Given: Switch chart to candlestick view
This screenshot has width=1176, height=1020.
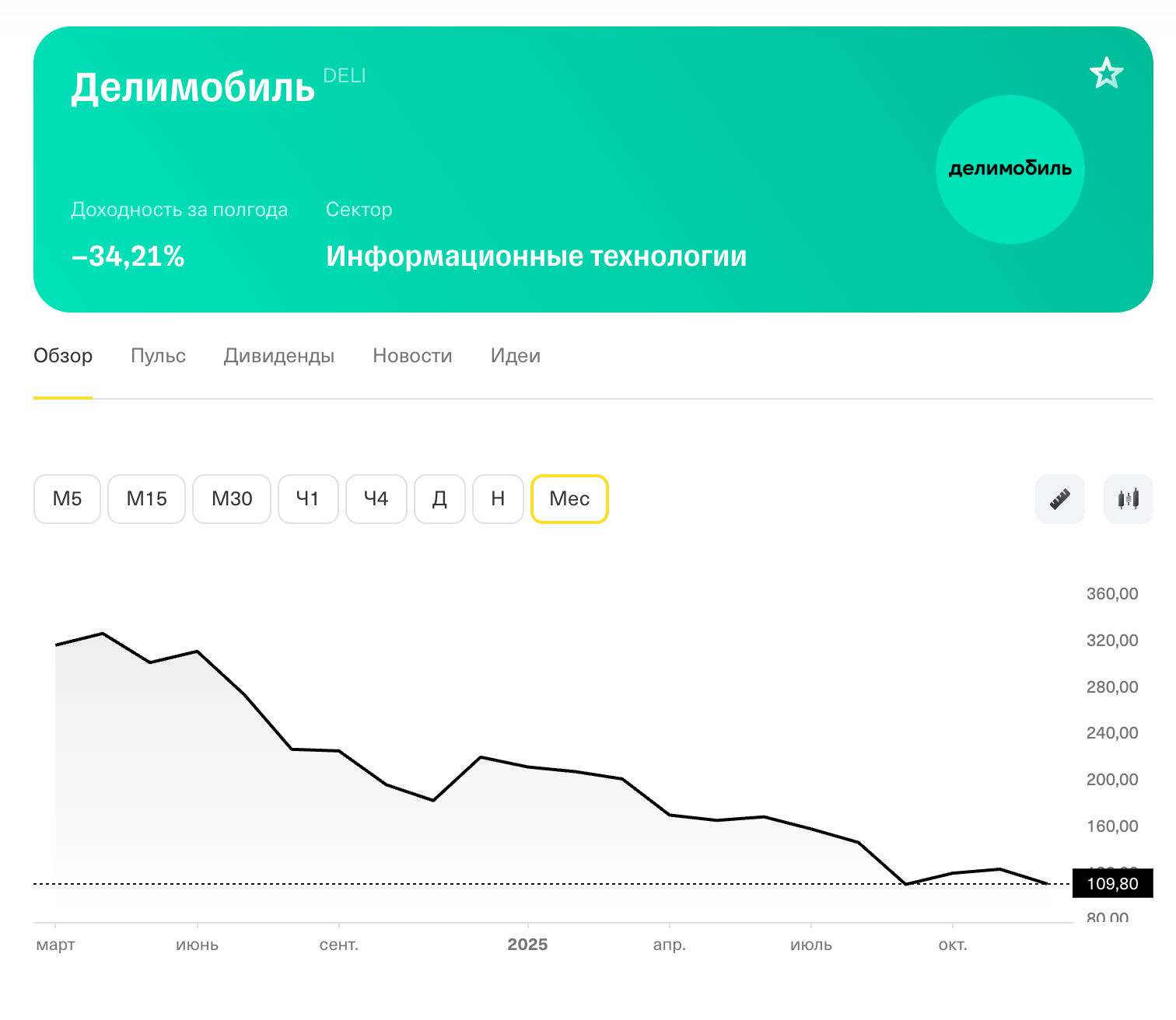Looking at the screenshot, I should (x=1128, y=499).
